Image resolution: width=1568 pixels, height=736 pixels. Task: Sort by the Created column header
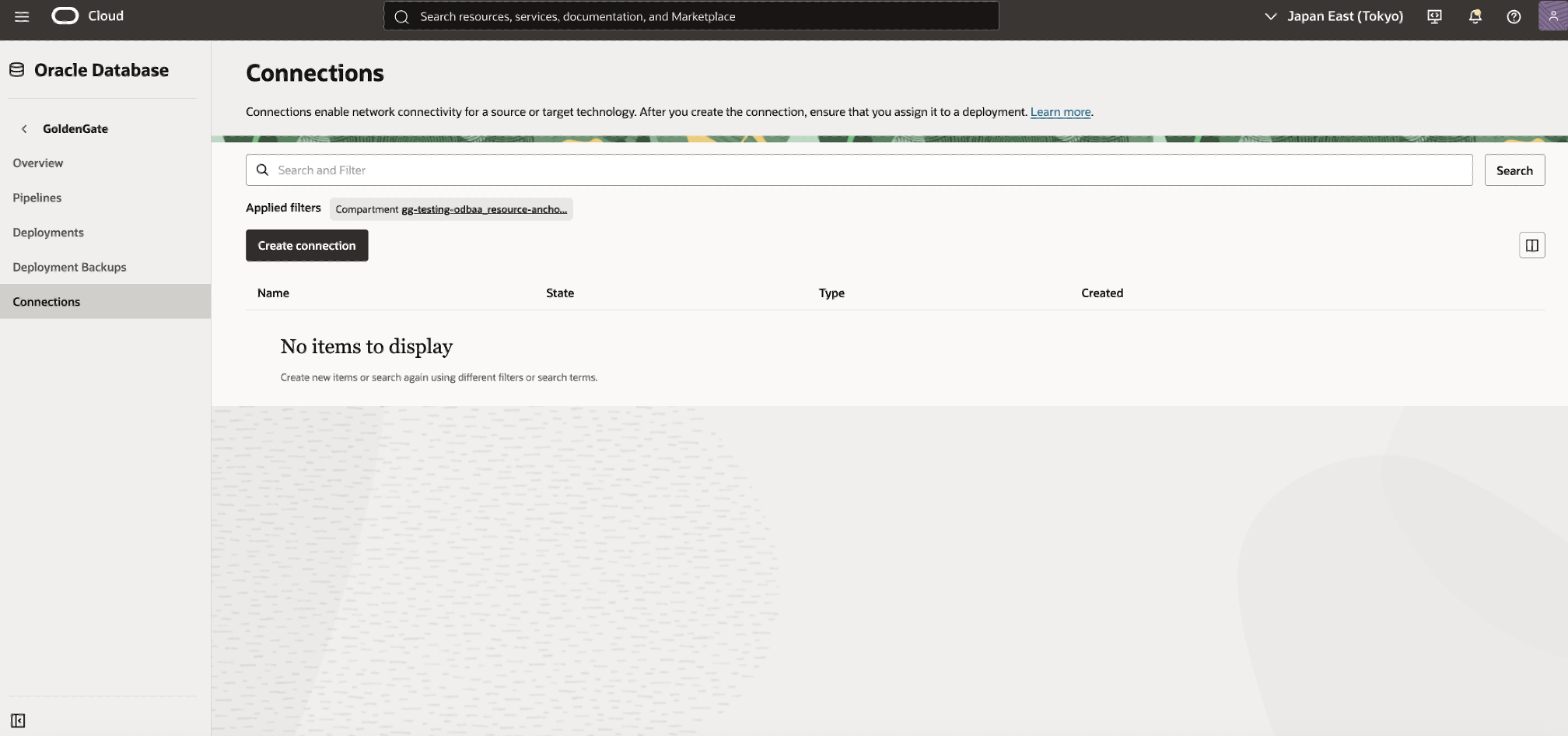[x=1102, y=293]
